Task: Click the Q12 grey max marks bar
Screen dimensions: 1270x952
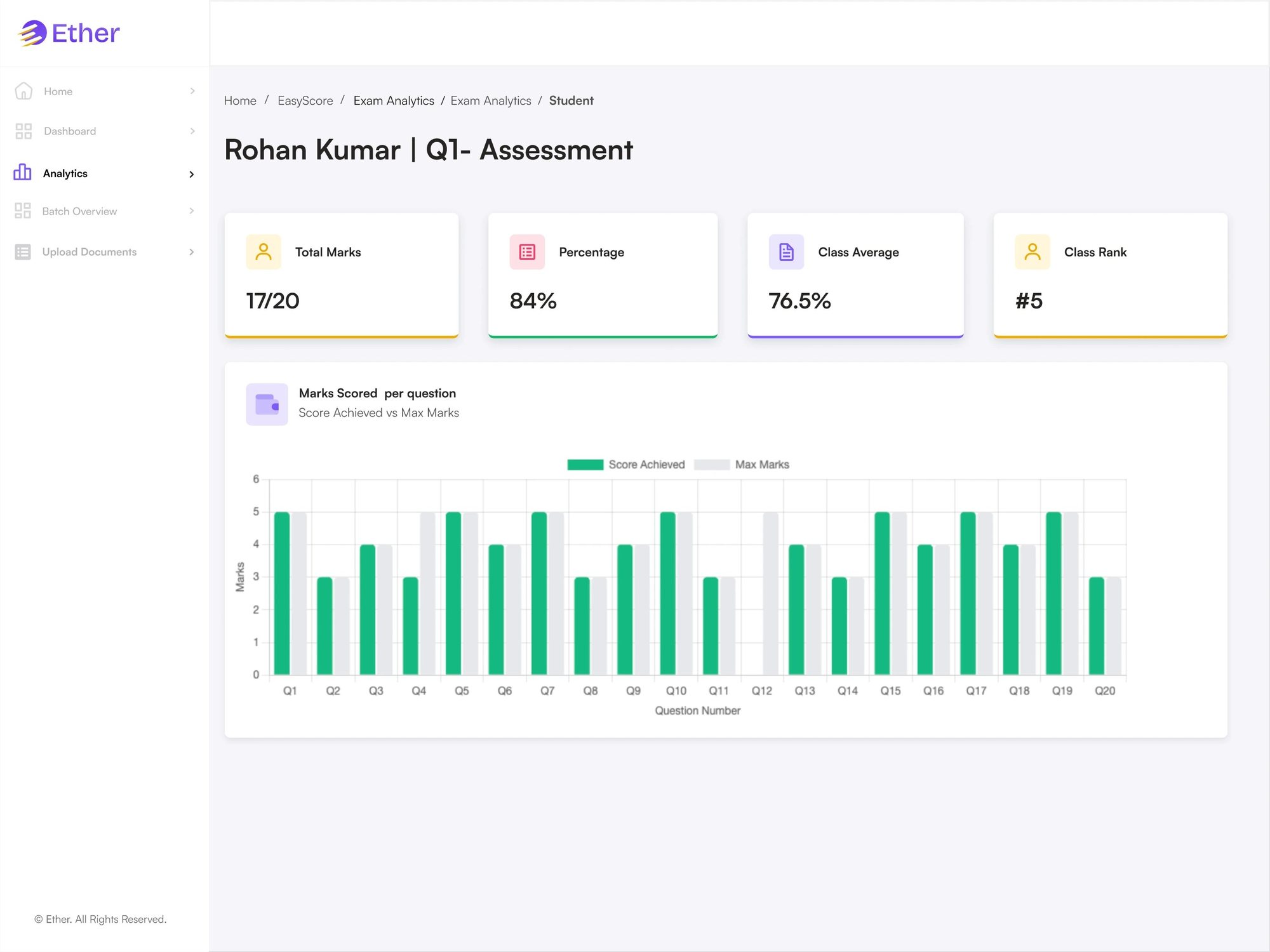Action: tap(771, 593)
